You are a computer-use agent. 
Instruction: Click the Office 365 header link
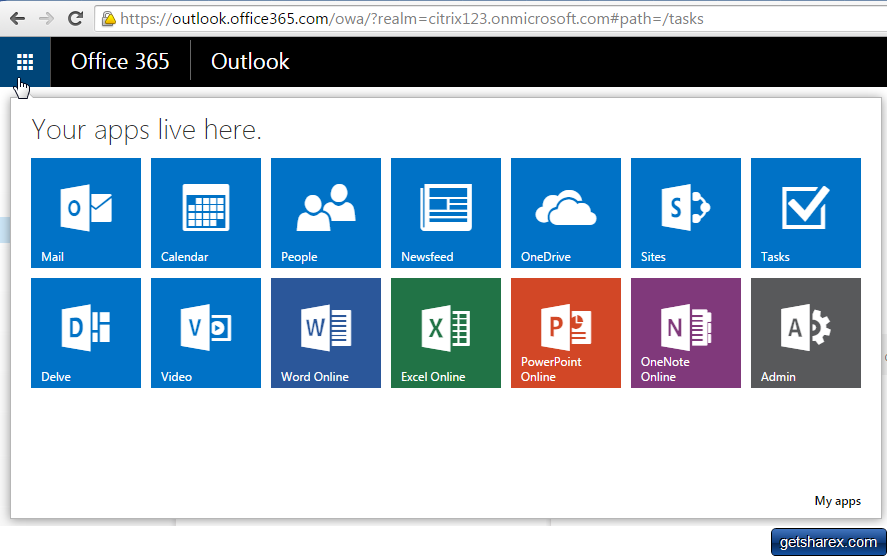[x=120, y=62]
